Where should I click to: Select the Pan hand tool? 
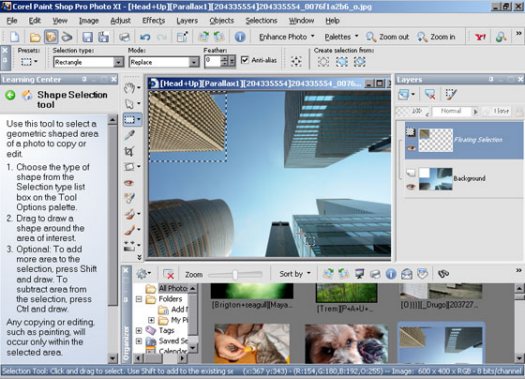click(x=129, y=88)
